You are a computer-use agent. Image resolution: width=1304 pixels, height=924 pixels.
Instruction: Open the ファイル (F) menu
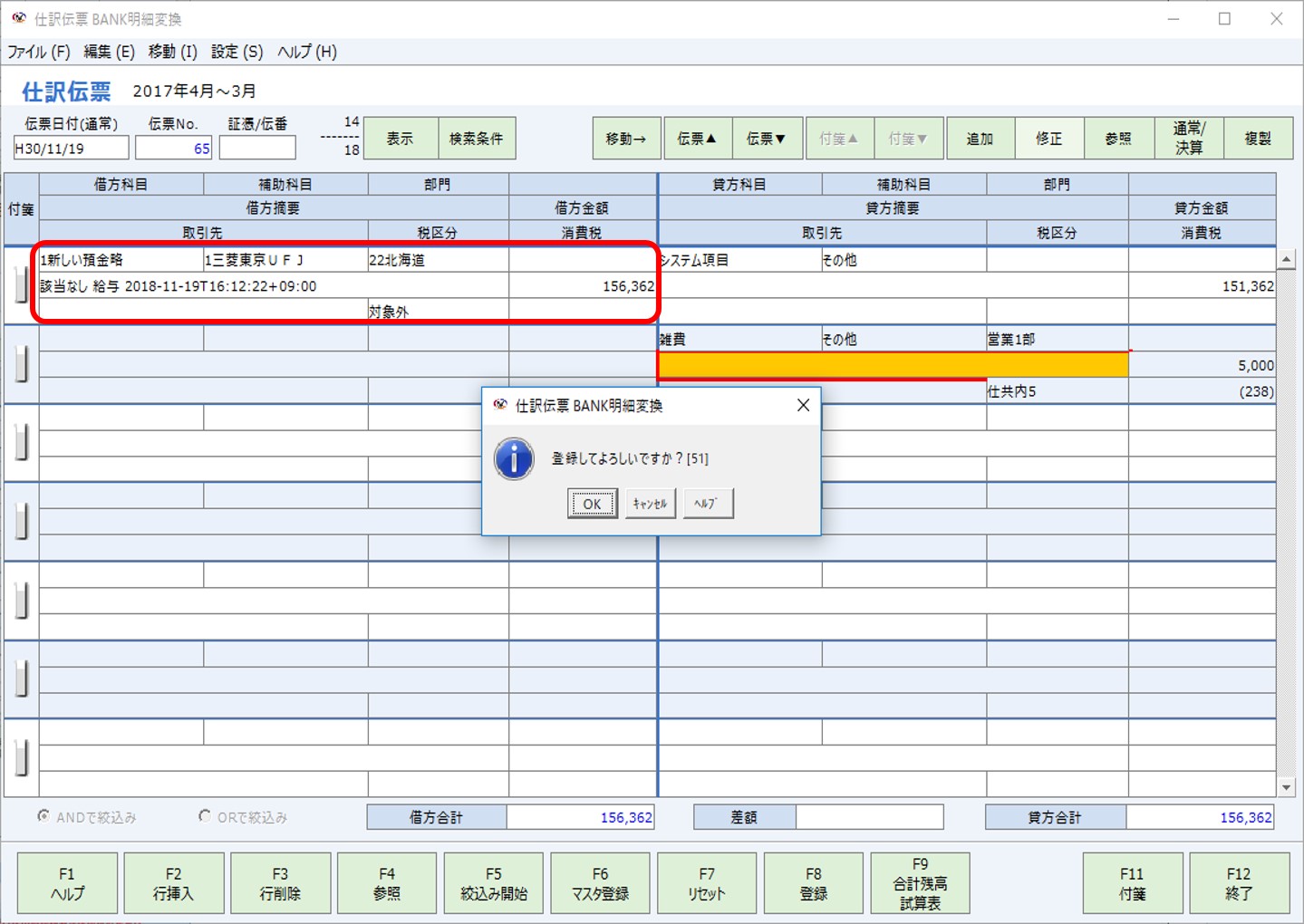coord(38,52)
